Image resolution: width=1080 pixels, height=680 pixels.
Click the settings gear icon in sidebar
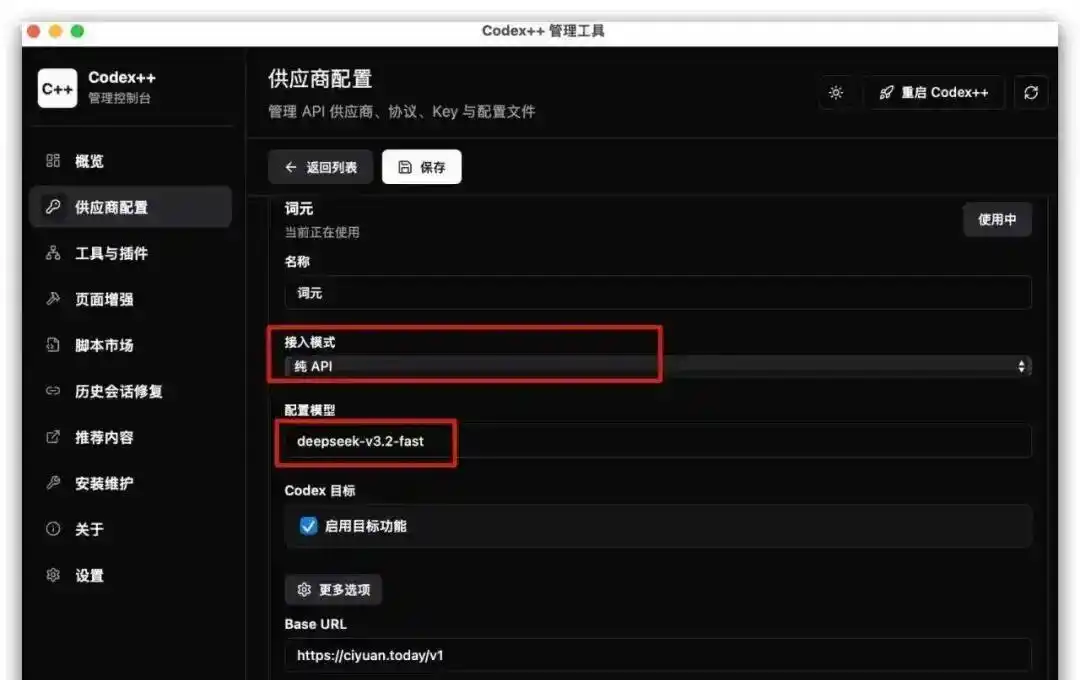point(53,575)
